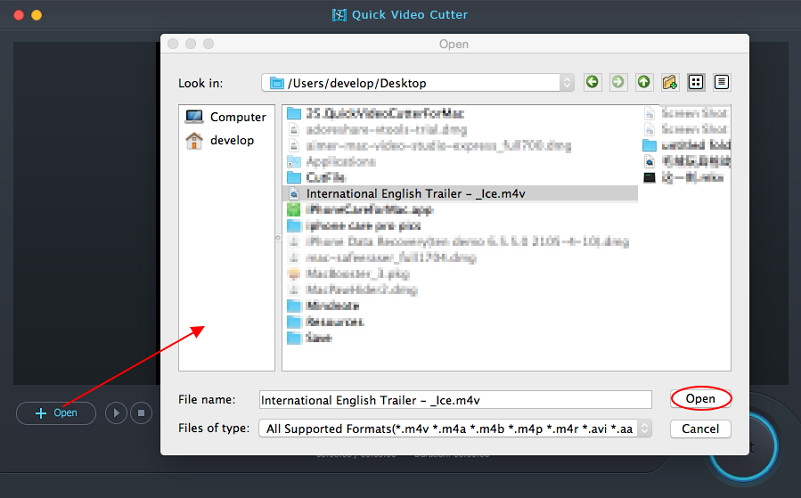Select the Applications folder entry
The image size is (801, 498).
click(331, 162)
